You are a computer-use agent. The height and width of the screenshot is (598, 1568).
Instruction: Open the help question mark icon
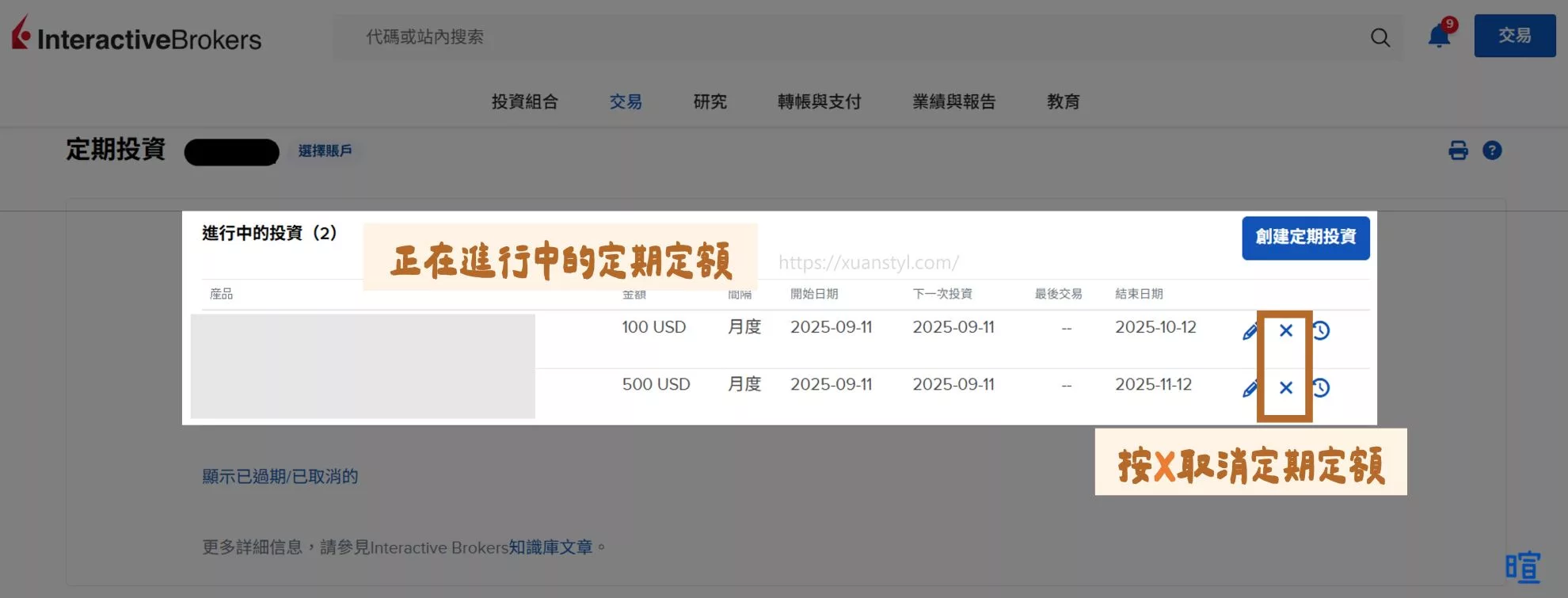1492,150
